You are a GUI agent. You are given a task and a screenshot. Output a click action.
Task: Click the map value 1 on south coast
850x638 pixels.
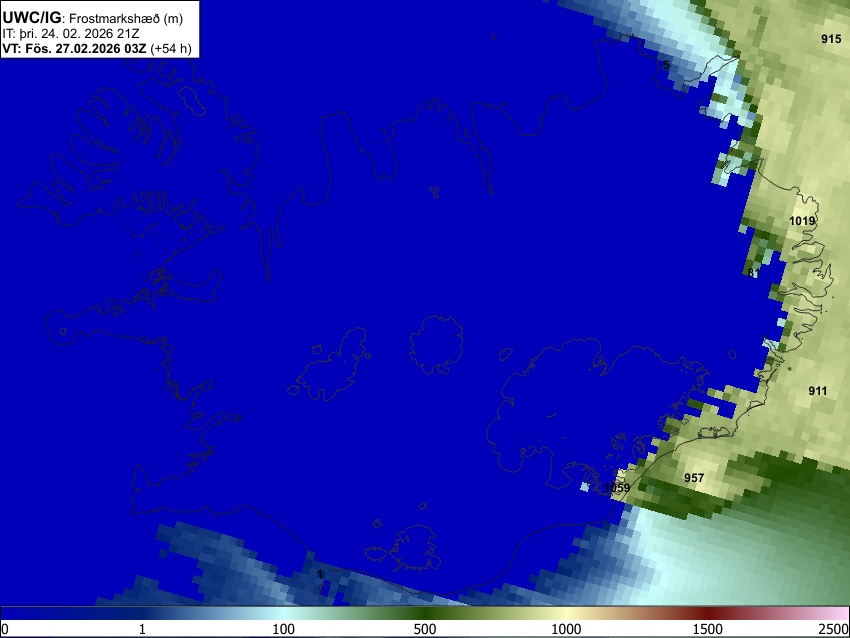point(320,573)
